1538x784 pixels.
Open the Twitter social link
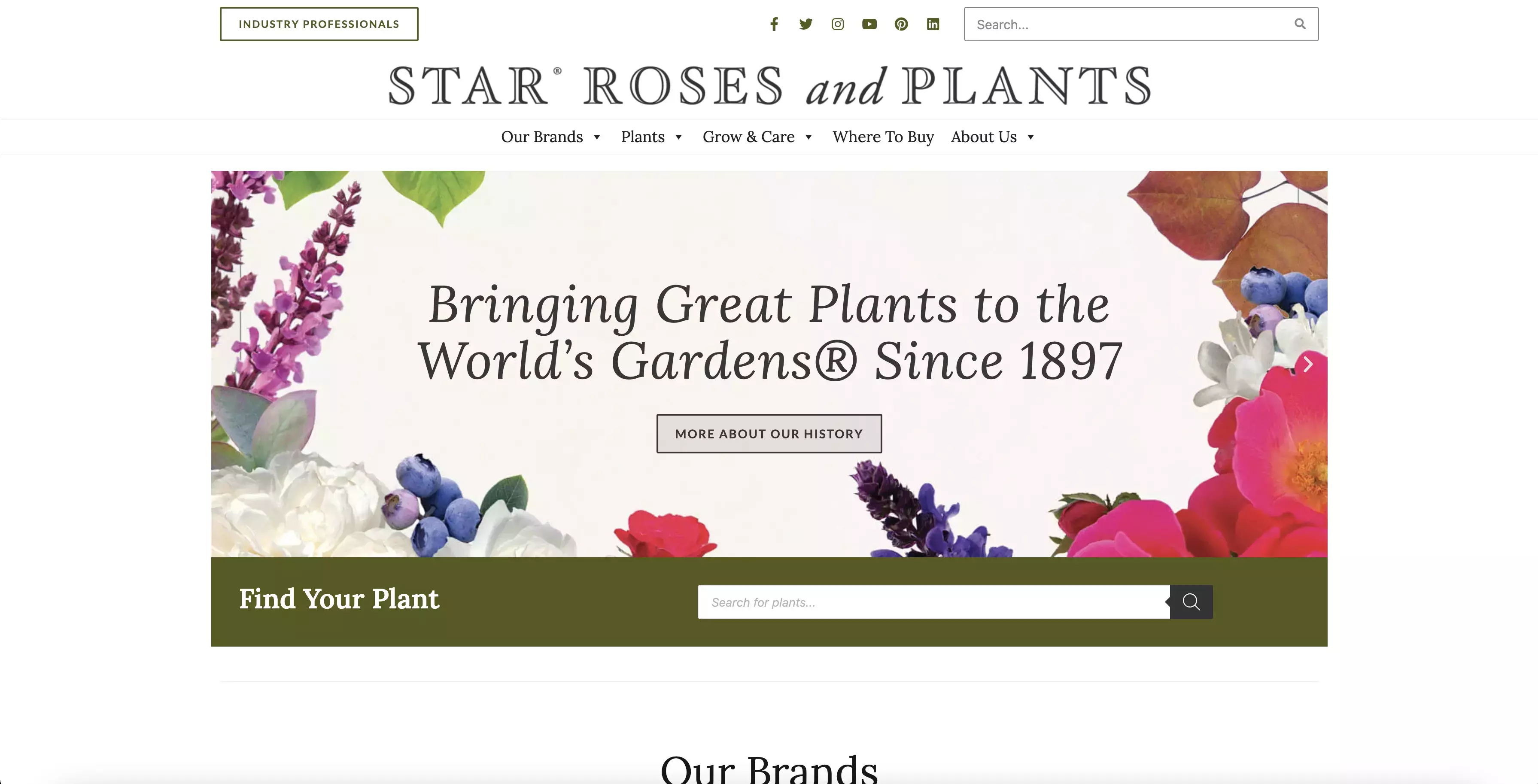click(805, 24)
